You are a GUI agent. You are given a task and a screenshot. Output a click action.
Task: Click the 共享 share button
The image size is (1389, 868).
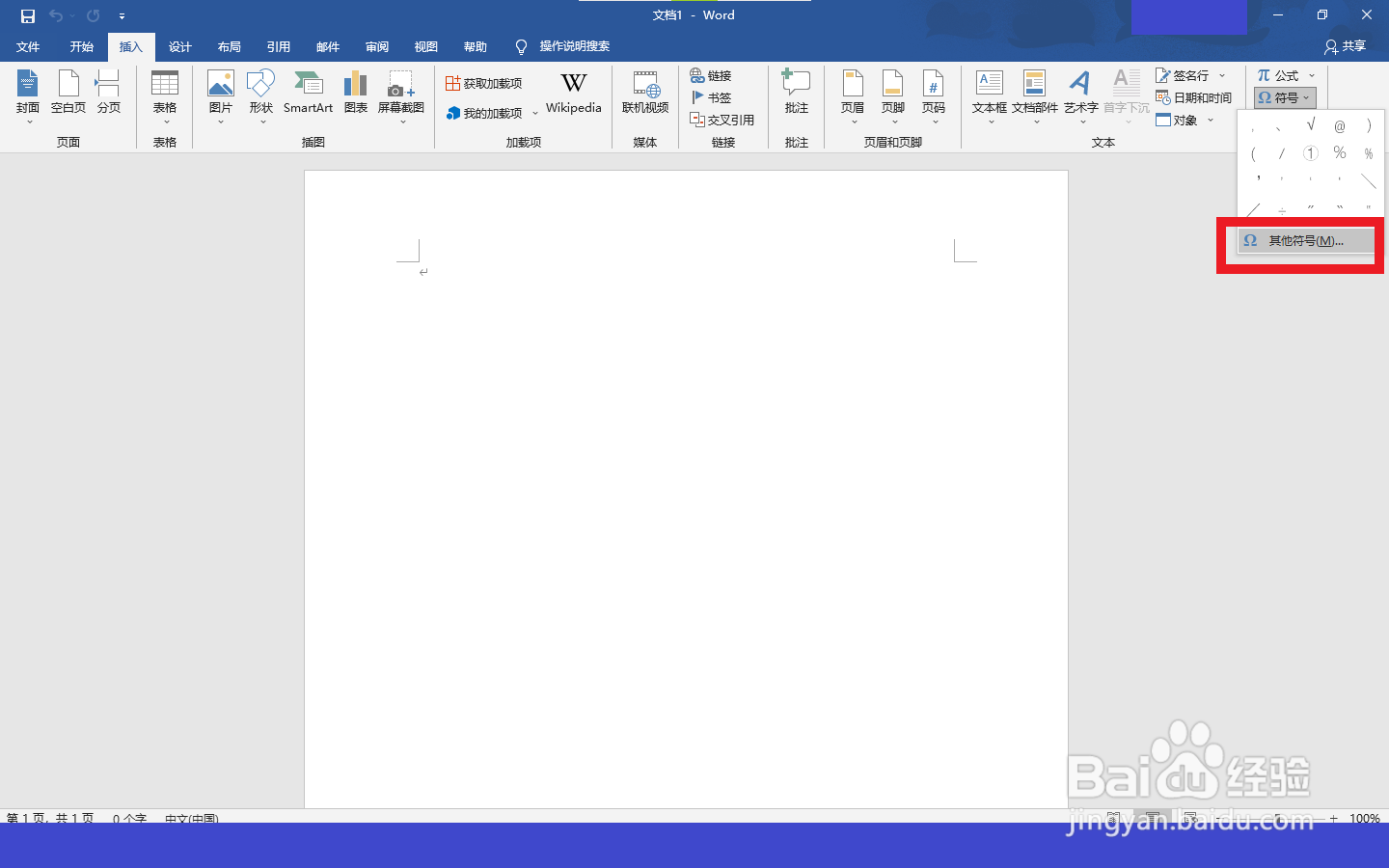tap(1346, 46)
